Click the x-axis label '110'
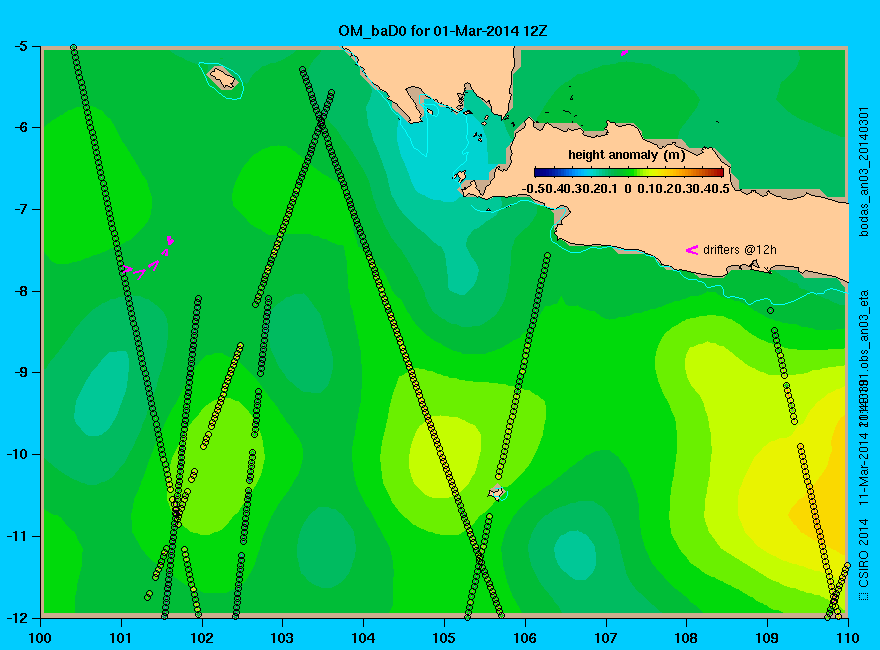Viewport: 880px width, 650px height. pyautogui.click(x=848, y=638)
